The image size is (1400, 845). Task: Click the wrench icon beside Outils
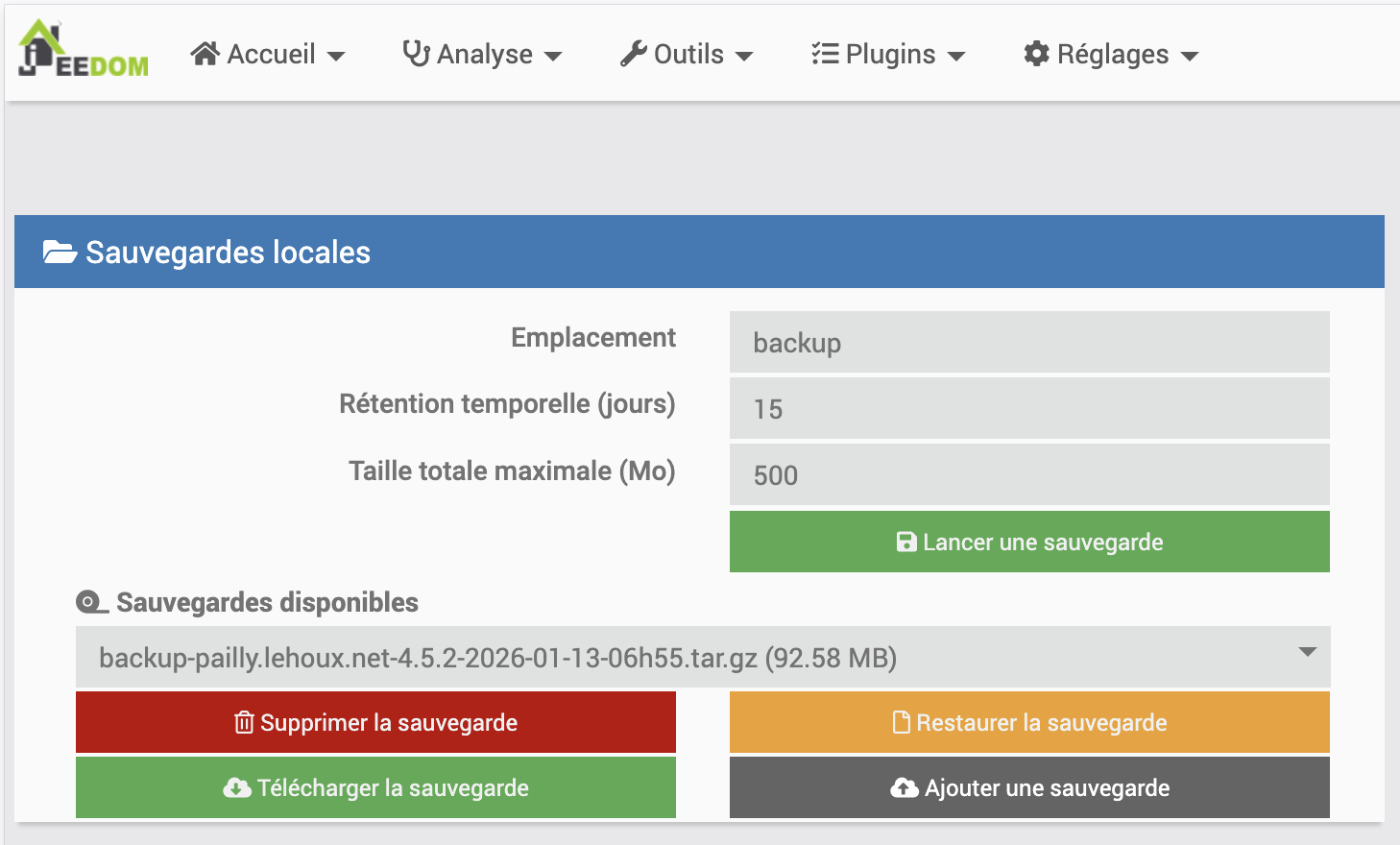pos(633,54)
